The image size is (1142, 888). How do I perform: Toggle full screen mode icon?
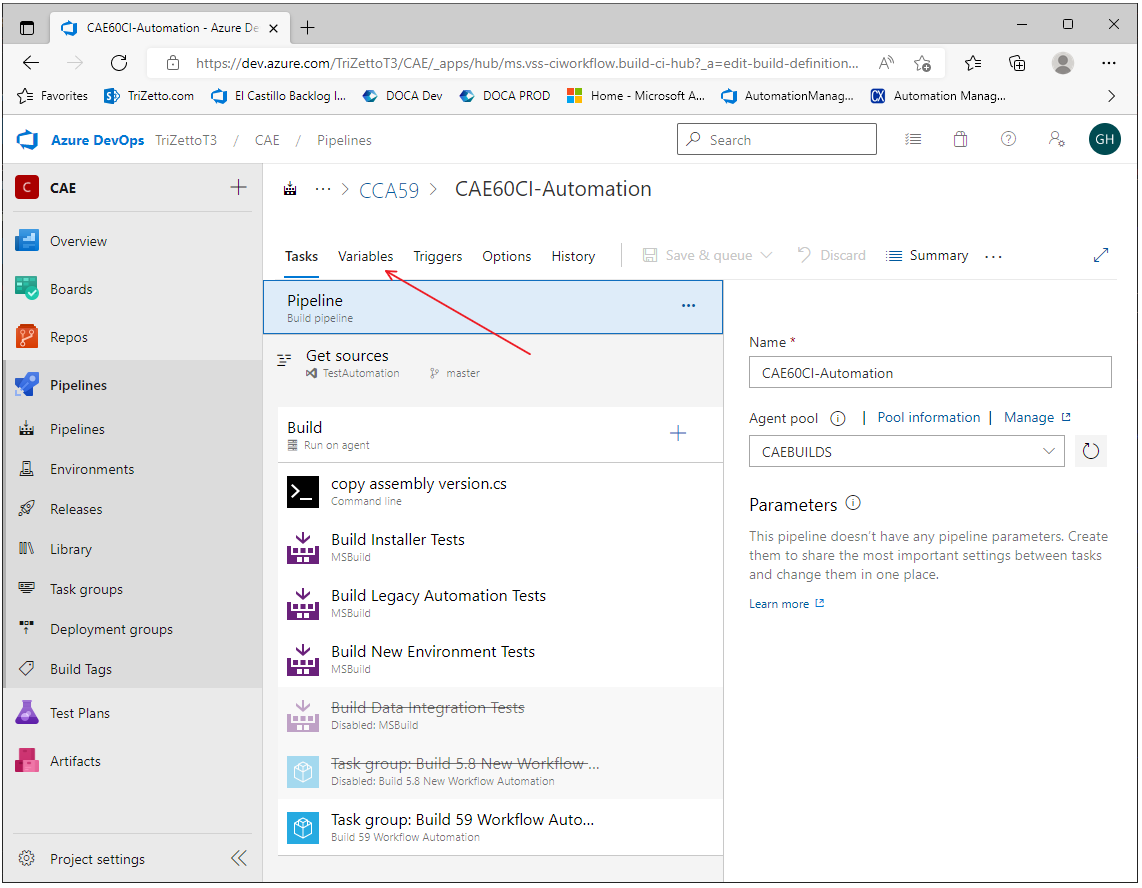1101,255
